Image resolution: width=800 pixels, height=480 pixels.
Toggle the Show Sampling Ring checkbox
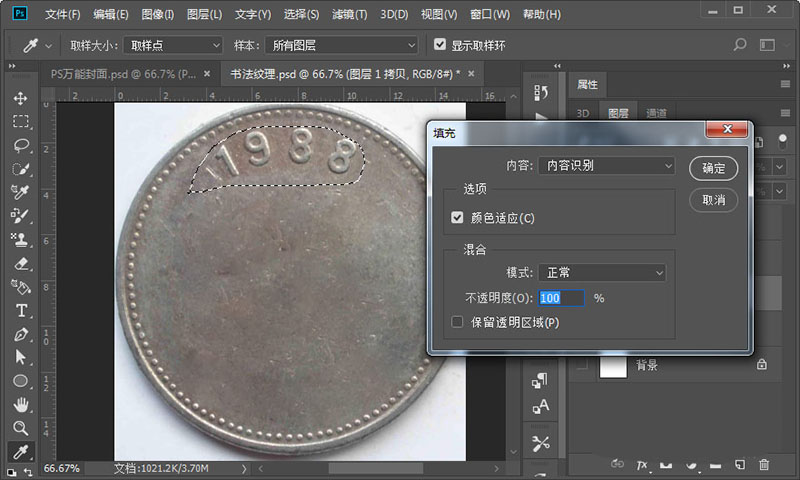tap(440, 44)
